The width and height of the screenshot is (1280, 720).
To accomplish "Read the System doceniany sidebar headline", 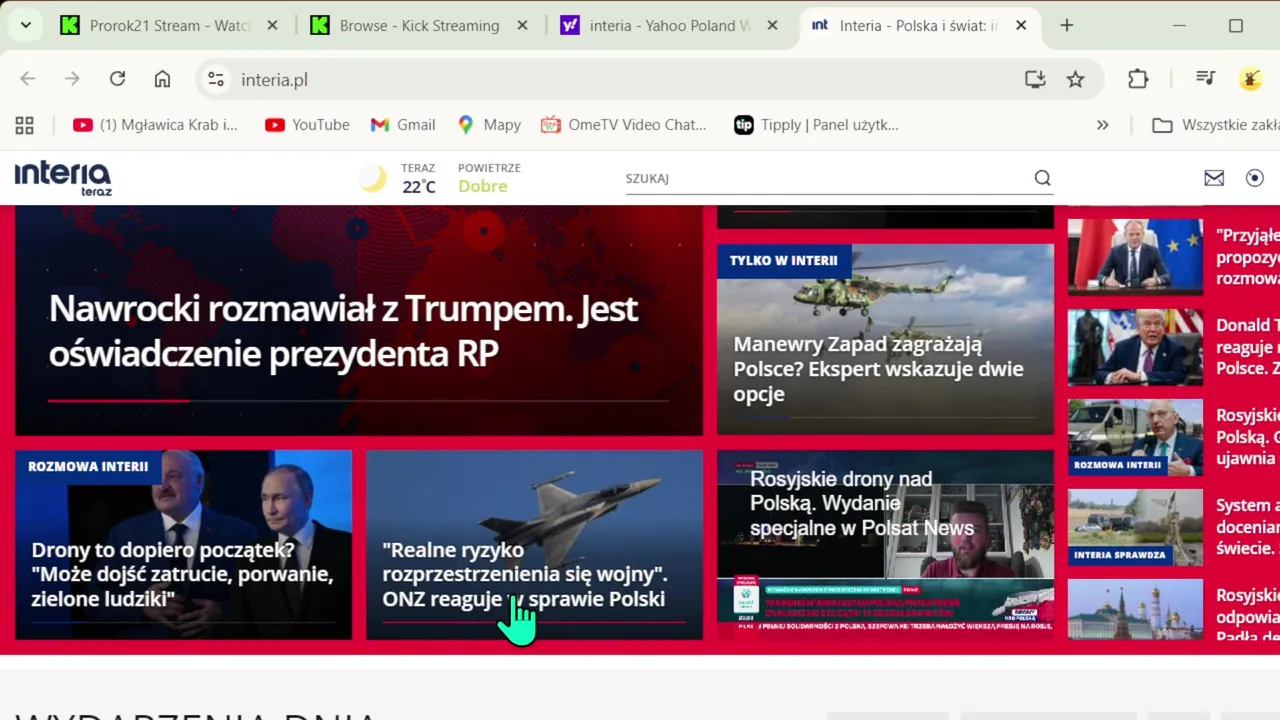I will point(1248,527).
